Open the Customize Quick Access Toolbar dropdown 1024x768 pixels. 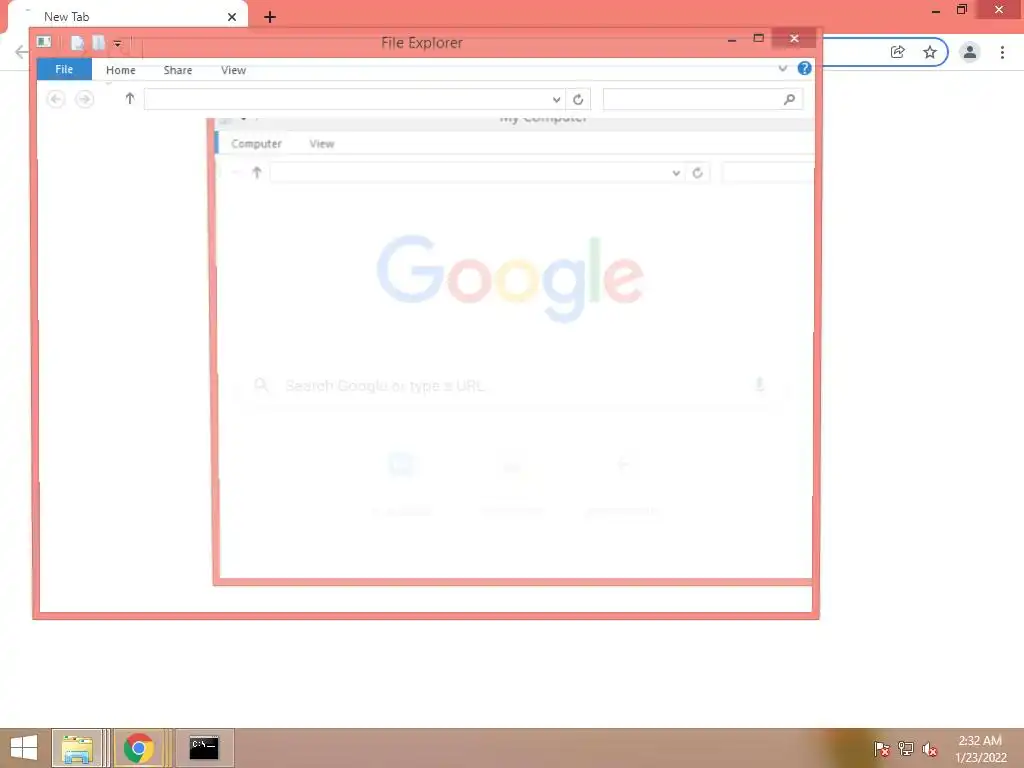click(118, 44)
